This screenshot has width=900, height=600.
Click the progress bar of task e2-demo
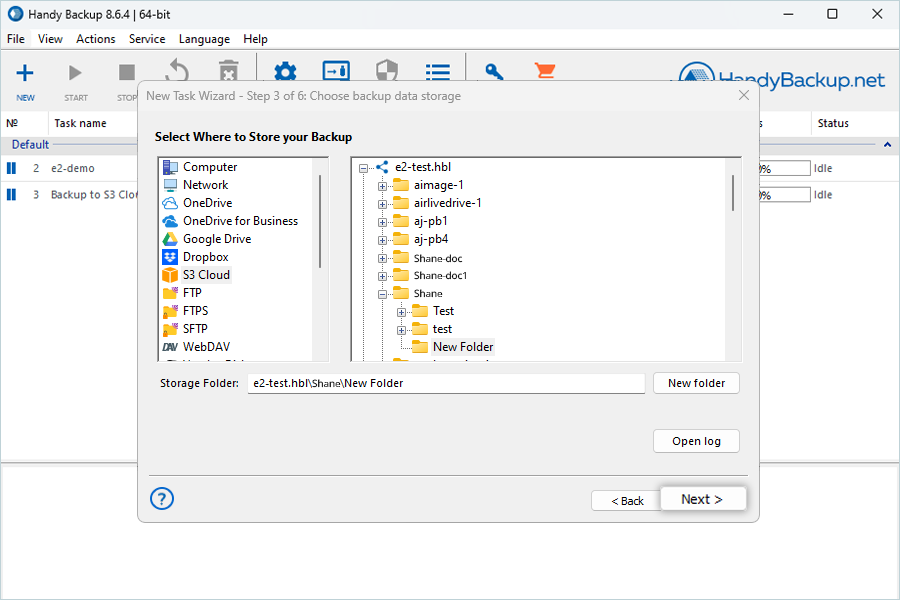click(784, 168)
